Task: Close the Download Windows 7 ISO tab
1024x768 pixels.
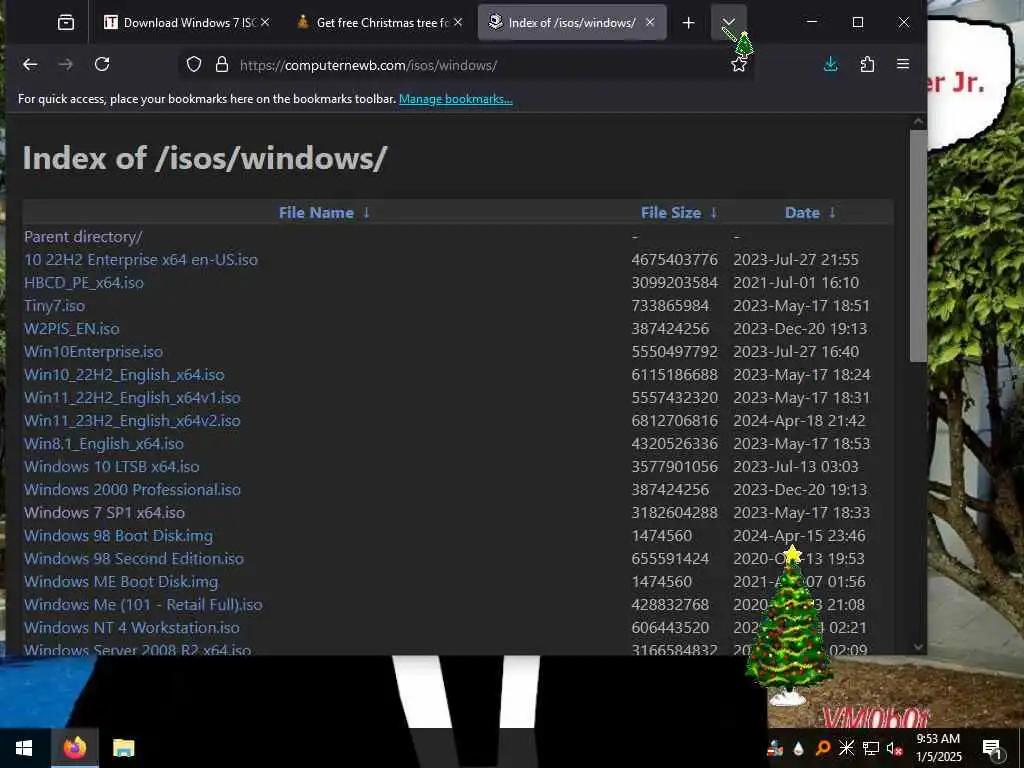Action: [x=265, y=22]
